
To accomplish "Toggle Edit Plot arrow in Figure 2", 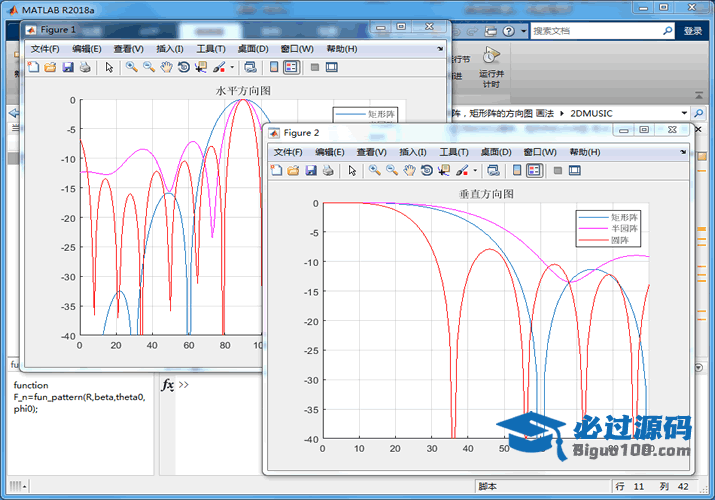I will [352, 171].
